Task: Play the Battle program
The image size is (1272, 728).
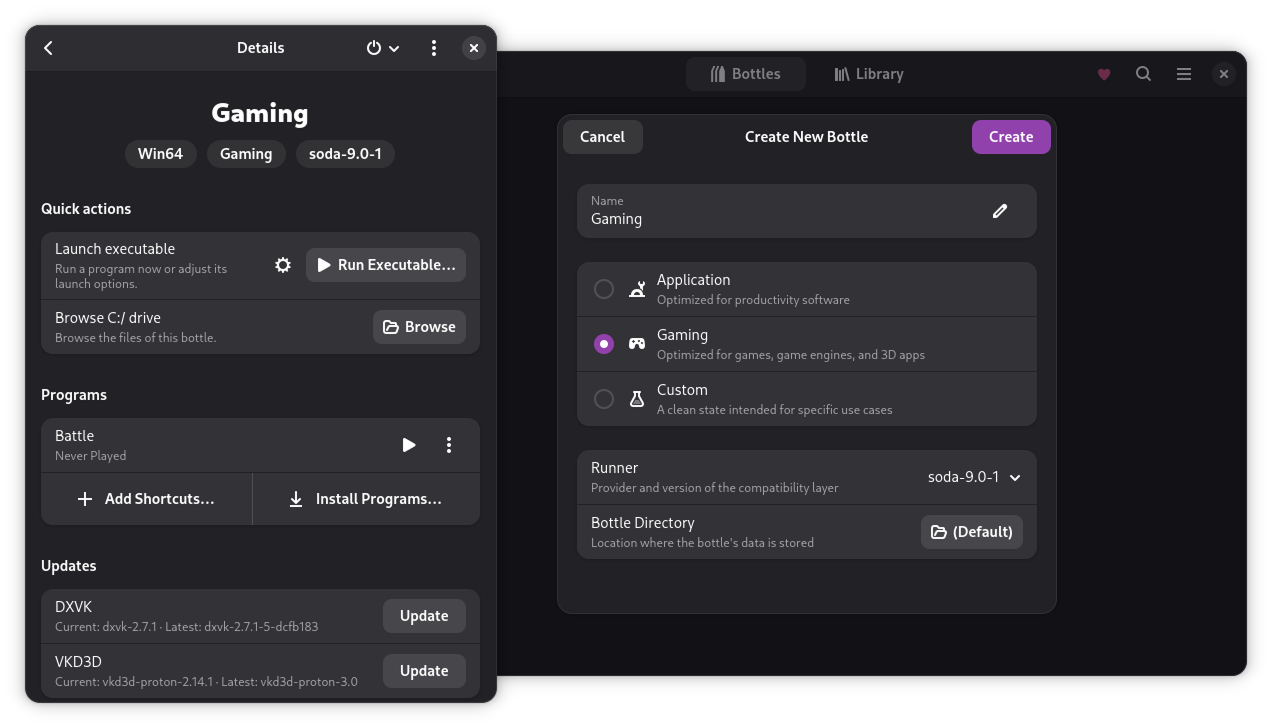Action: 409,445
